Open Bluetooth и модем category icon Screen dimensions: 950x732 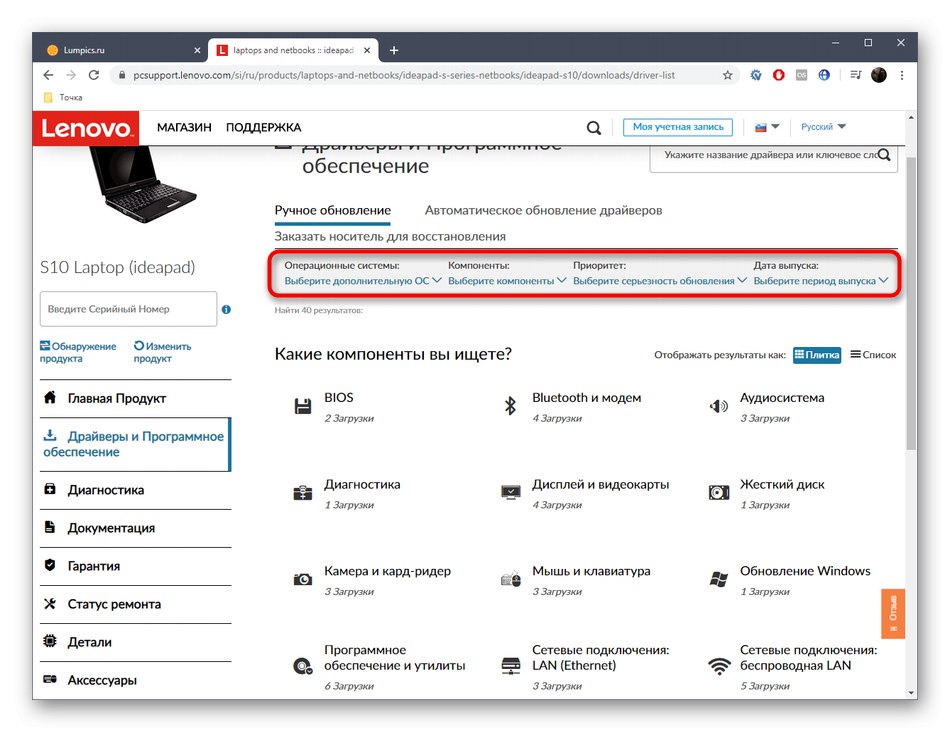point(510,405)
